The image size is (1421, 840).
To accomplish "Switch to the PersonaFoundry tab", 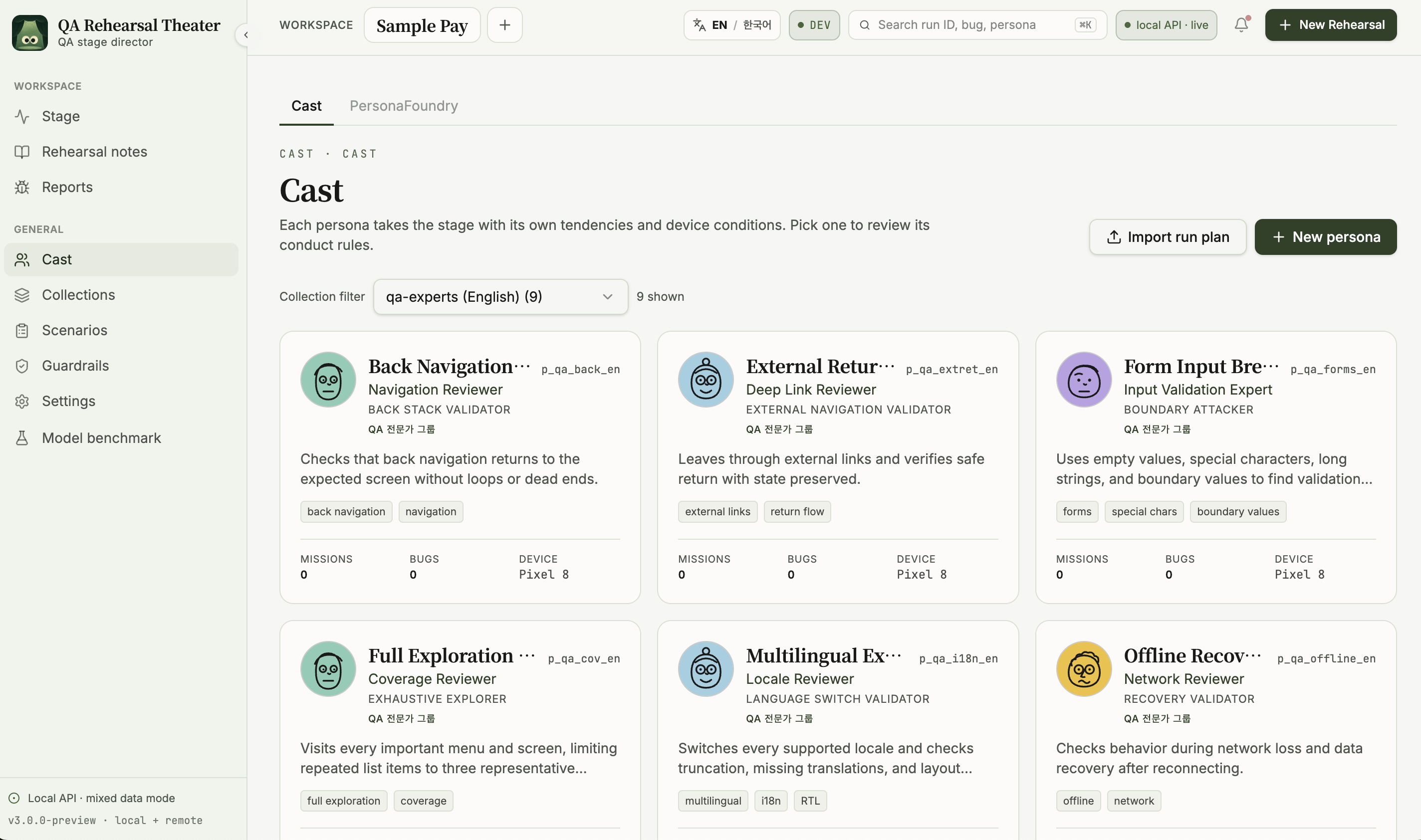I will pos(404,106).
